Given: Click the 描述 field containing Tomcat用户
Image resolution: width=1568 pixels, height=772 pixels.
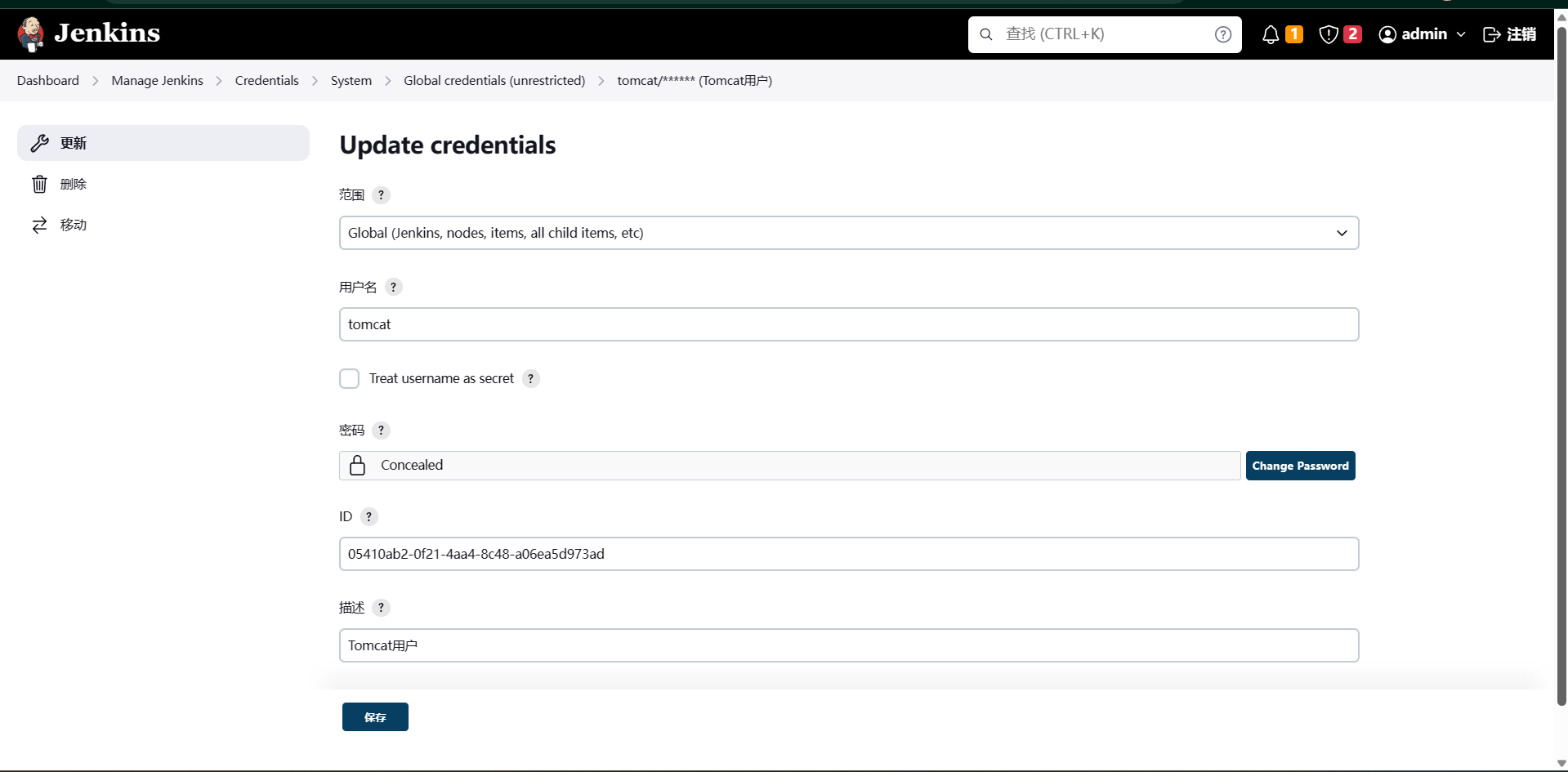Looking at the screenshot, I should tap(849, 645).
